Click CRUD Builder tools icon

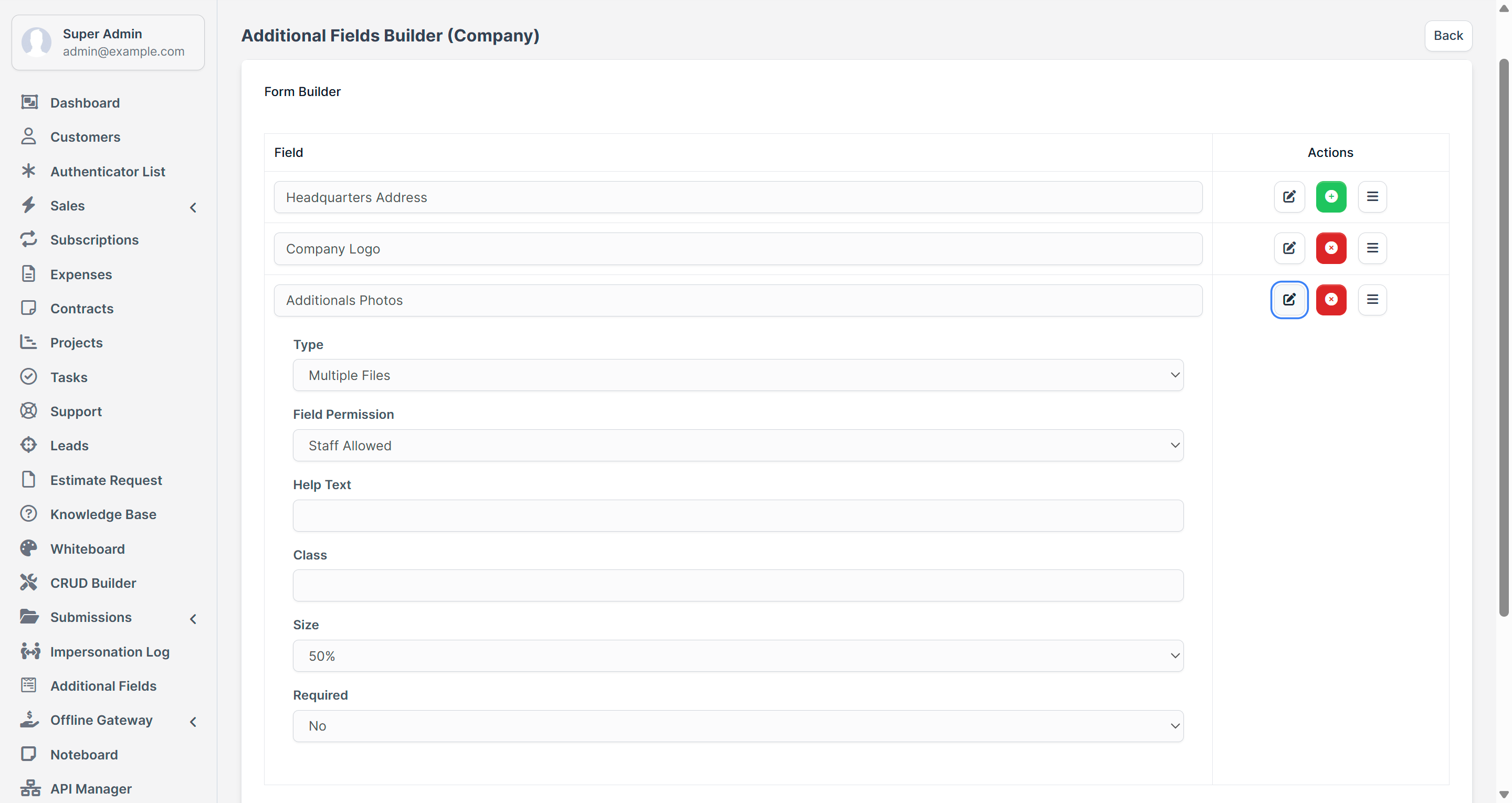point(29,582)
